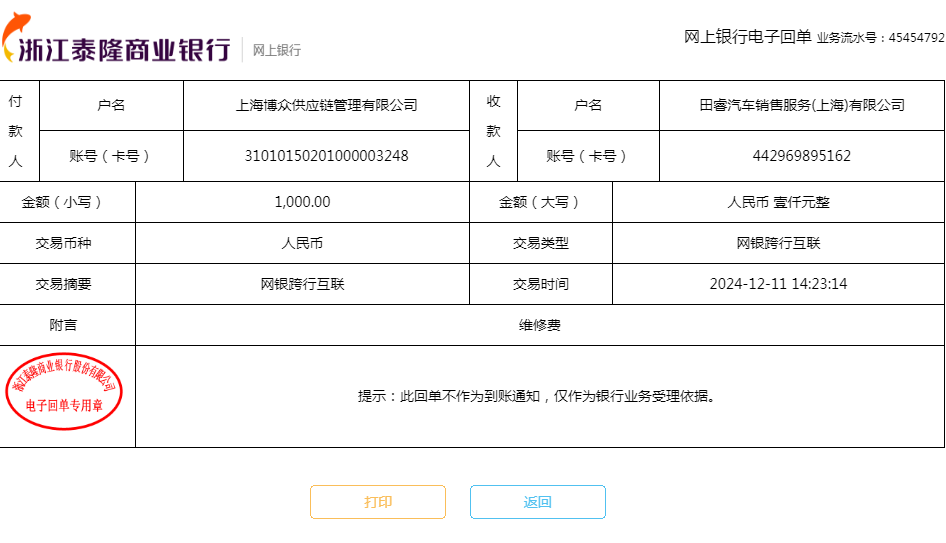Click the 附言 remark value 维修费
Image resolution: width=946 pixels, height=543 pixels.
tap(540, 325)
